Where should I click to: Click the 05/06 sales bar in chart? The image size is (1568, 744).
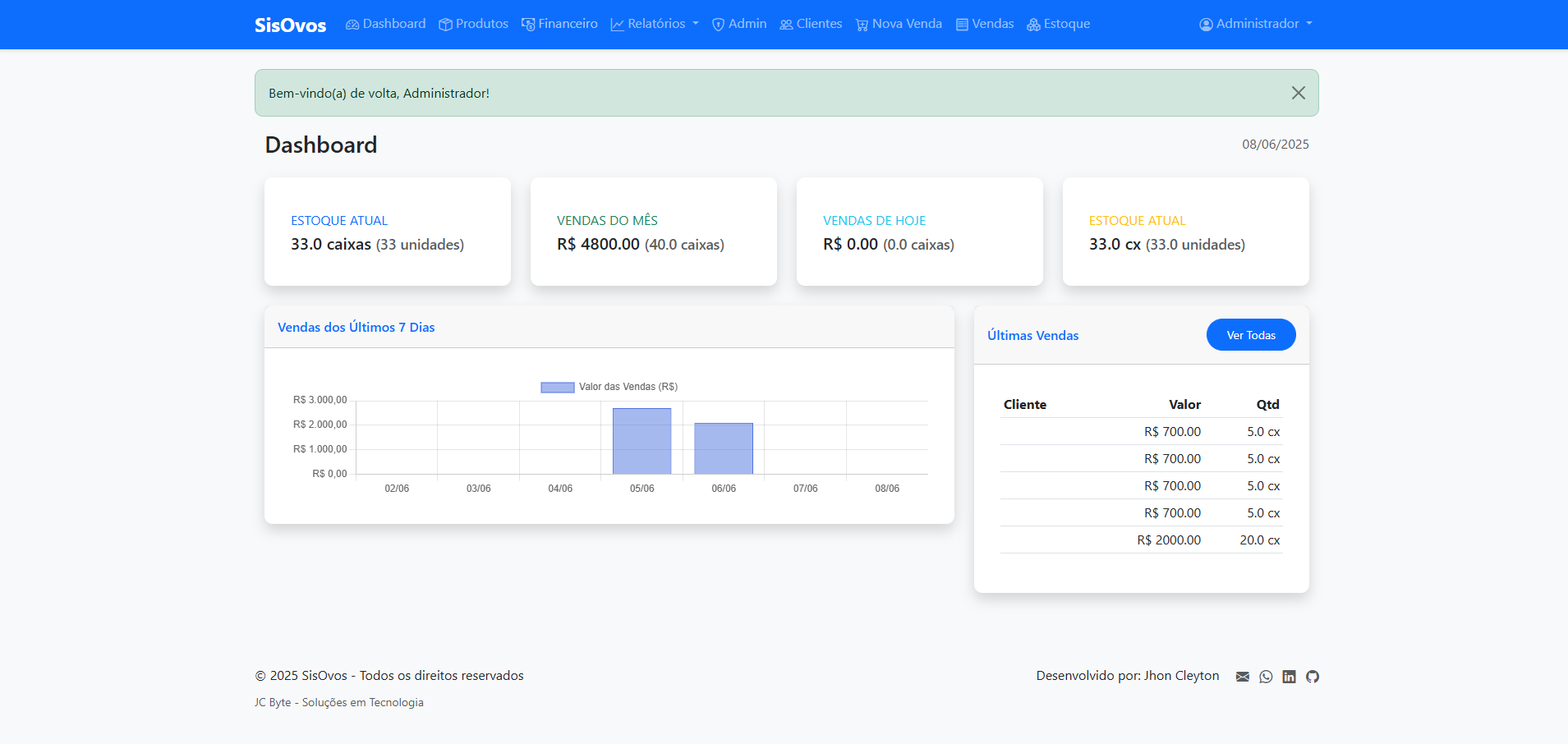click(641, 441)
